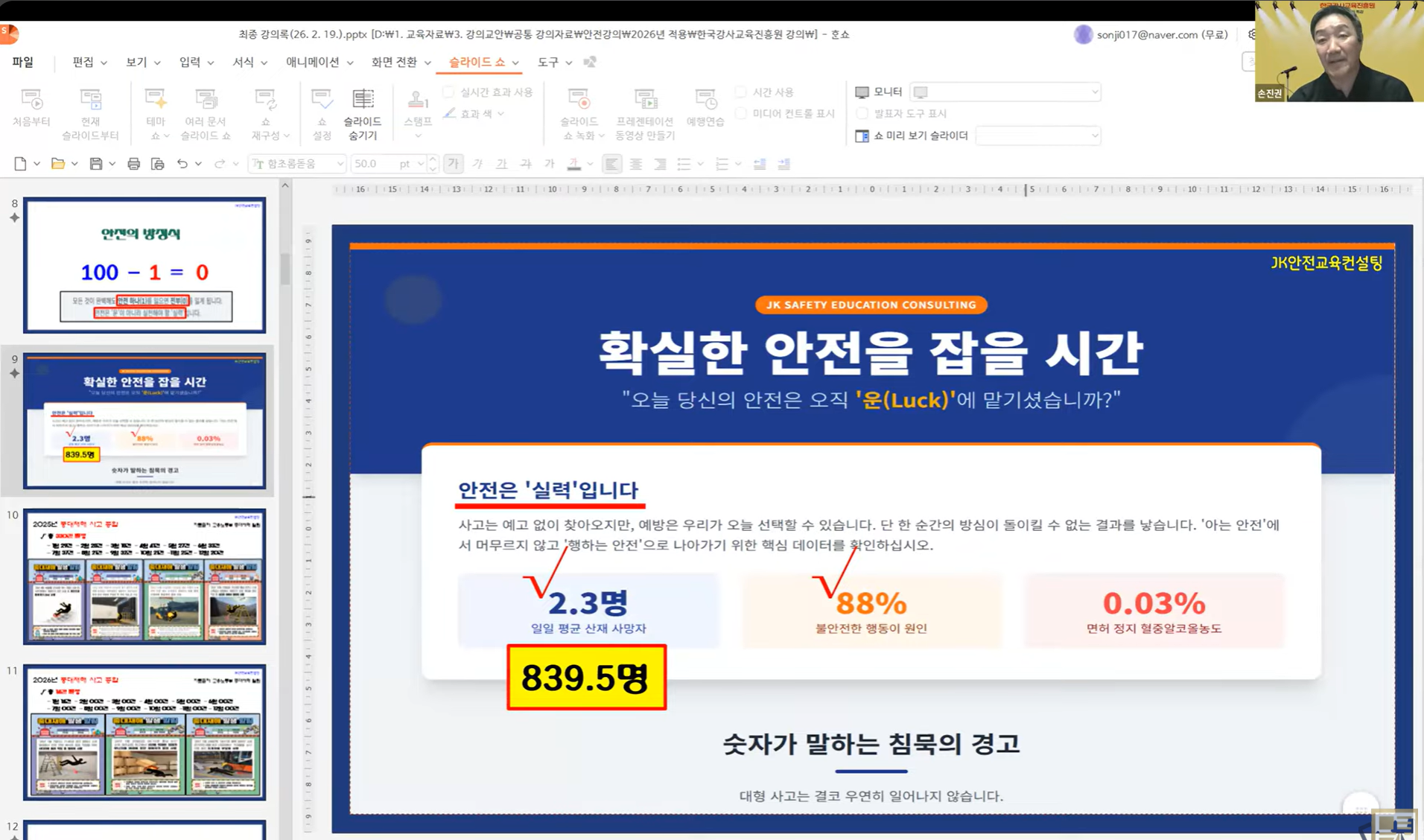Click the redo arrow icon
Screen dimensions: 1424x840
pos(219,164)
